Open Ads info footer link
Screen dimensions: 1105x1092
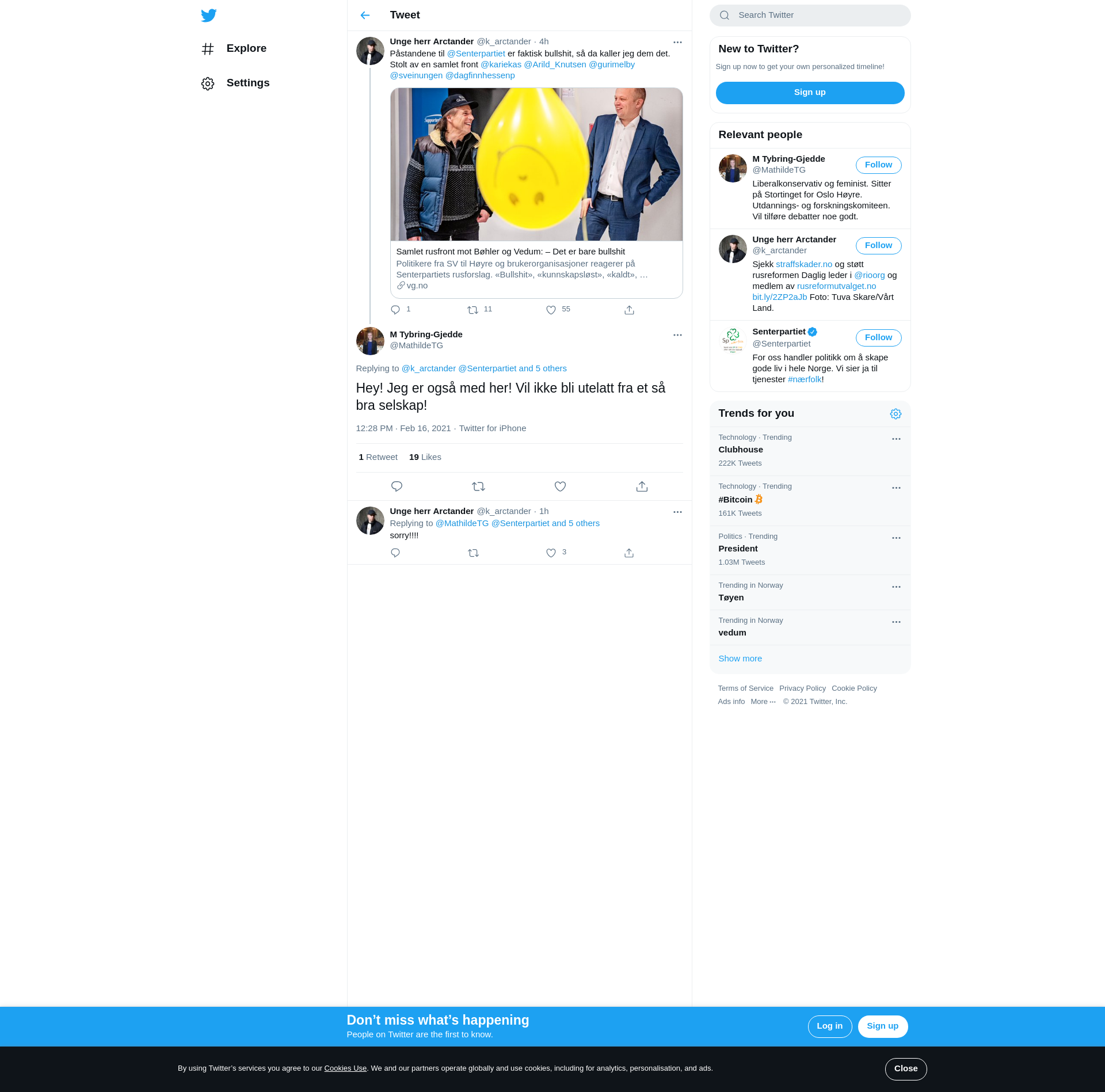[x=731, y=702]
